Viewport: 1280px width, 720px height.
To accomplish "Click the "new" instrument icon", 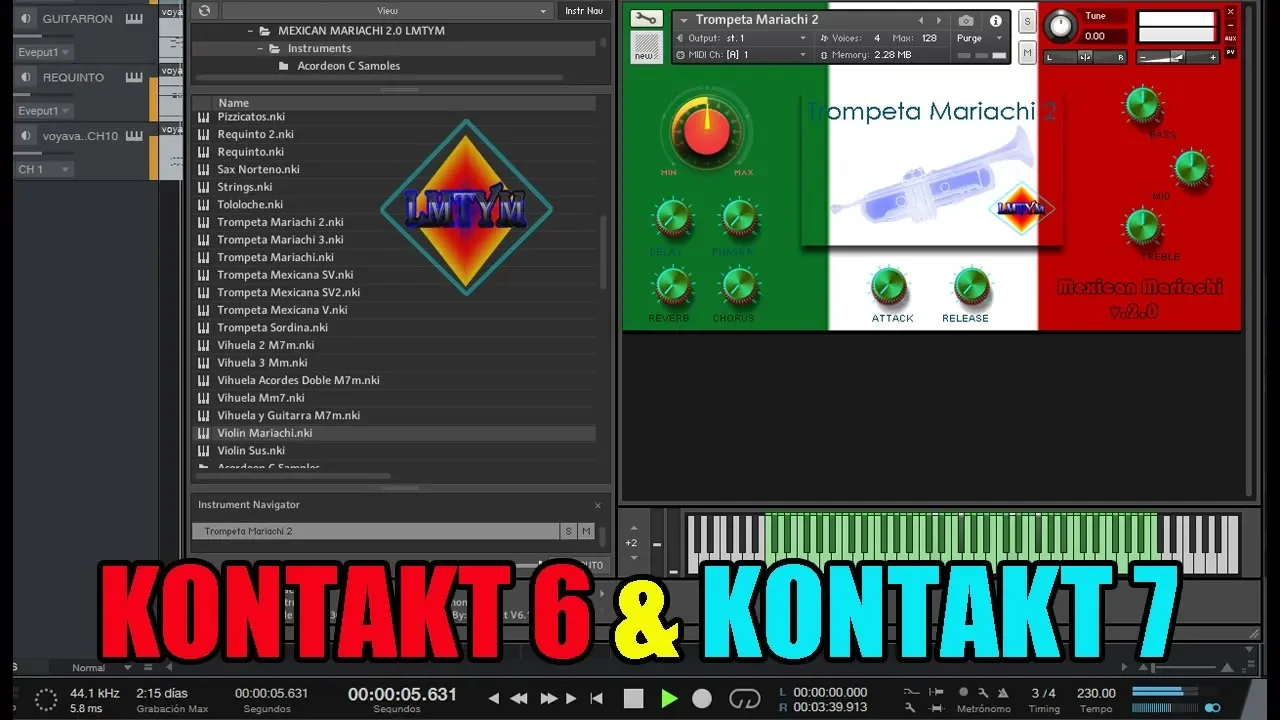I will click(x=647, y=48).
